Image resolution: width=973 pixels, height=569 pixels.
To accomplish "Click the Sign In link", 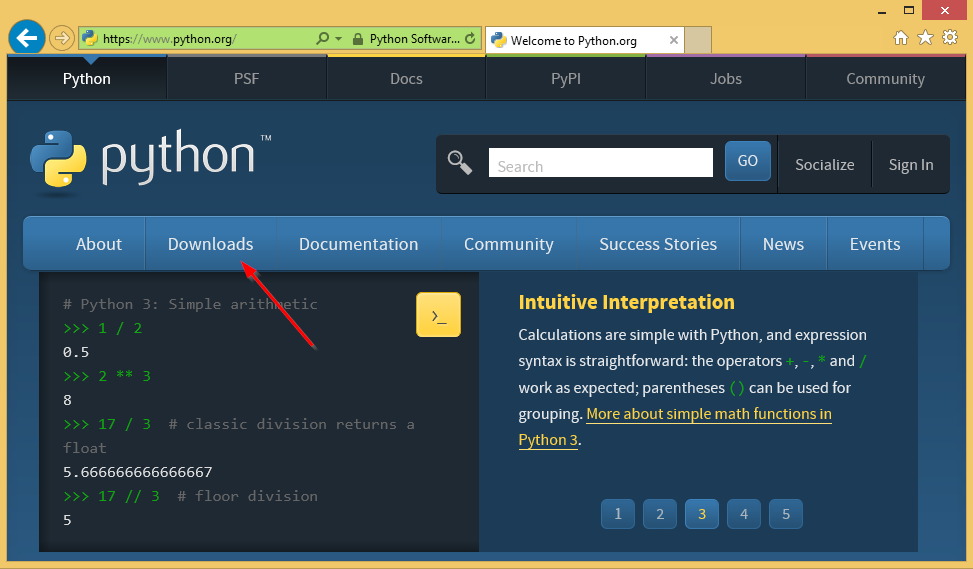I will (x=910, y=164).
